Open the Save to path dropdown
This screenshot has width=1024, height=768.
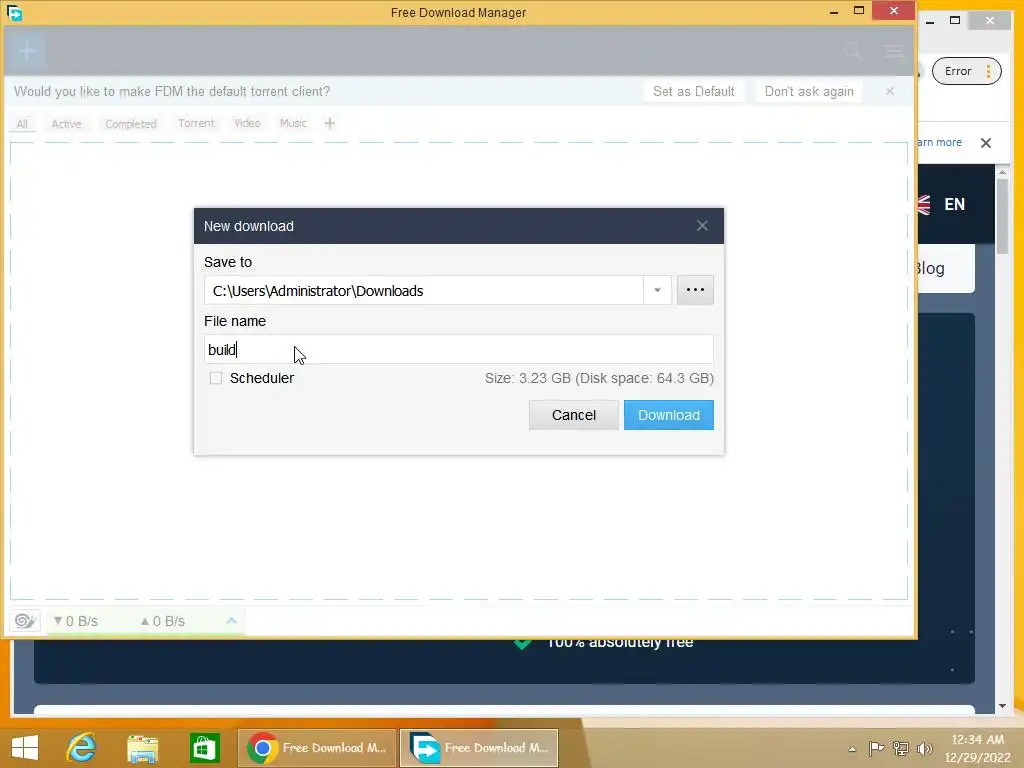click(x=657, y=290)
